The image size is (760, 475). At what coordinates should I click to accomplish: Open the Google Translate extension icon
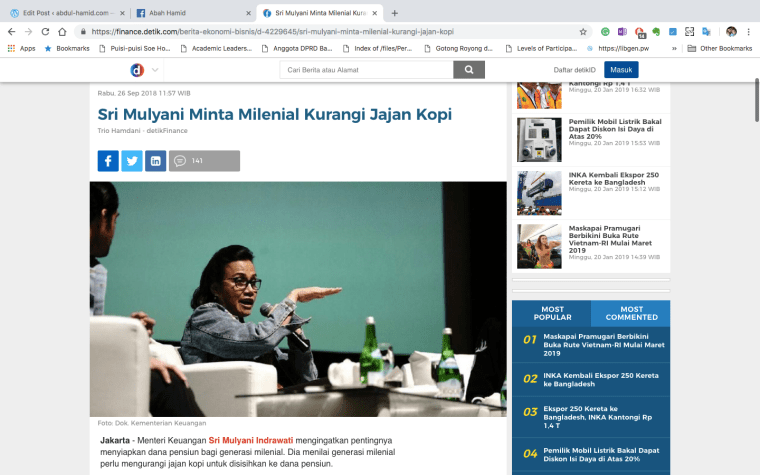pyautogui.click(x=707, y=32)
